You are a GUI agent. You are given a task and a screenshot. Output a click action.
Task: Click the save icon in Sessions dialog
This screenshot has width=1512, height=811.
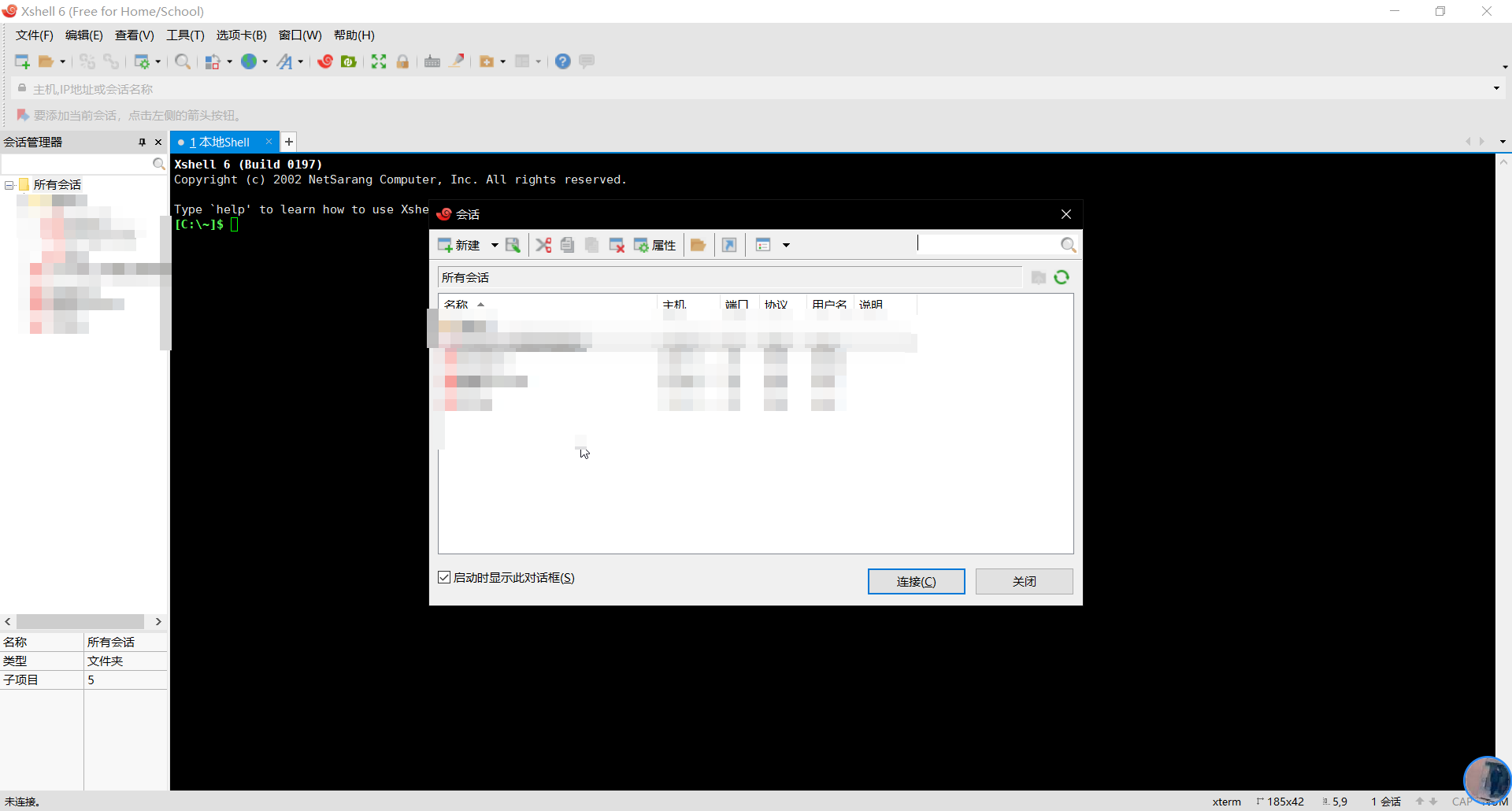[513, 245]
